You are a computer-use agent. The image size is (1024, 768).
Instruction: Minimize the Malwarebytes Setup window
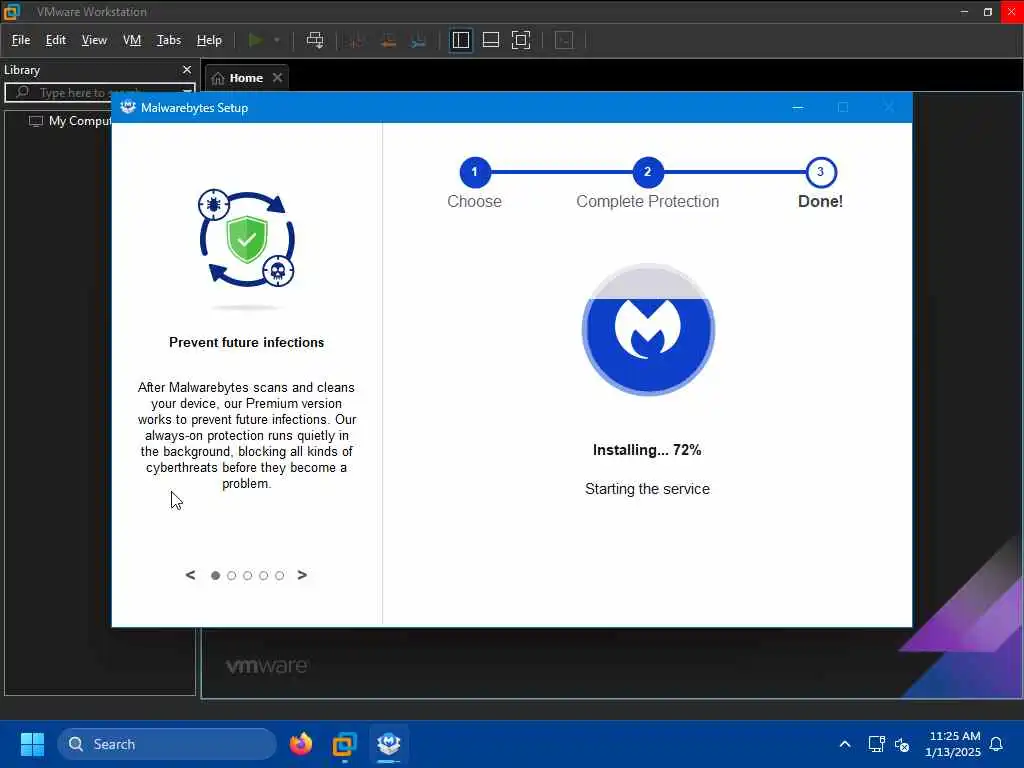[797, 107]
